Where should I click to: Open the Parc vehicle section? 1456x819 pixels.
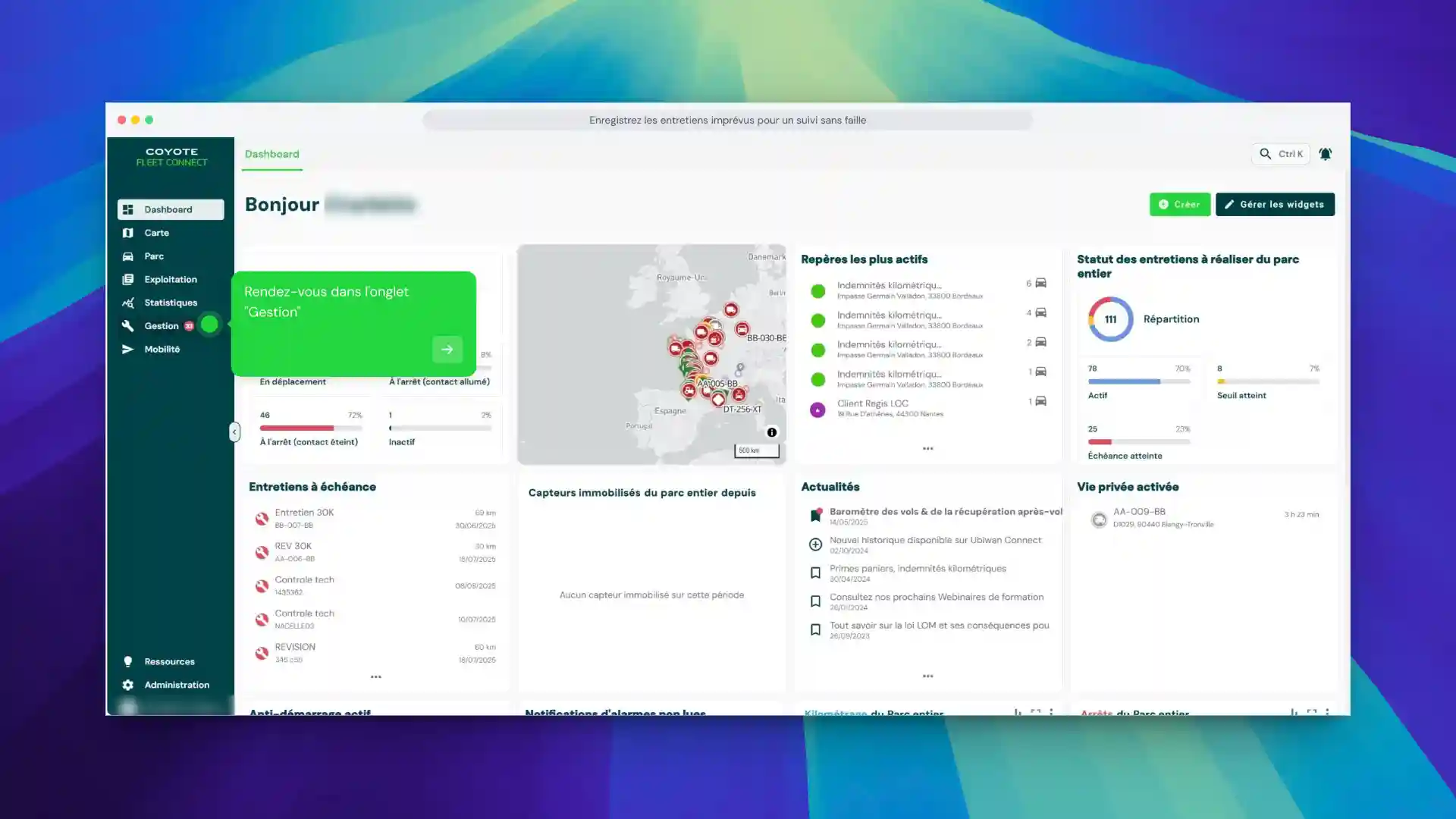(x=154, y=256)
